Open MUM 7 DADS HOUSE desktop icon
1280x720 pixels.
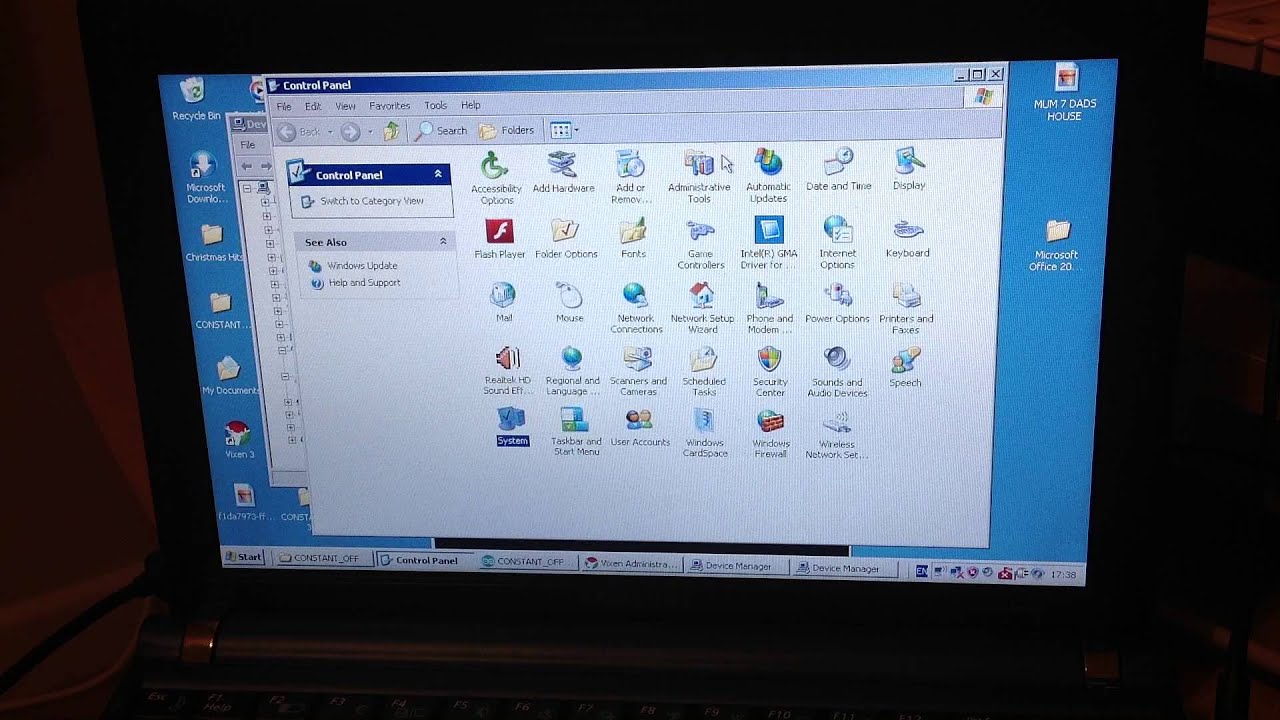coord(1064,93)
